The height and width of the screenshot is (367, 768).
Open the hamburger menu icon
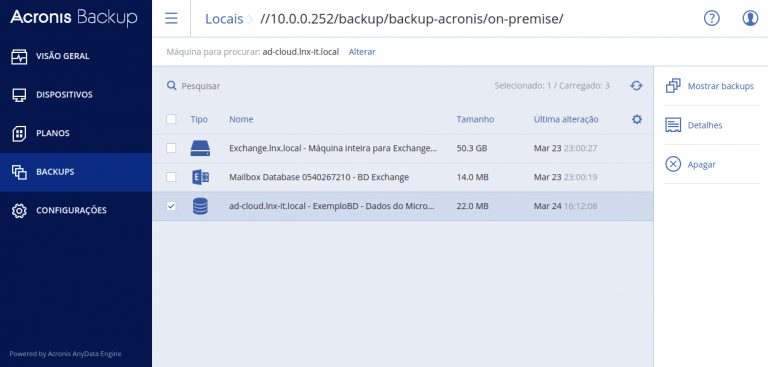pos(171,18)
